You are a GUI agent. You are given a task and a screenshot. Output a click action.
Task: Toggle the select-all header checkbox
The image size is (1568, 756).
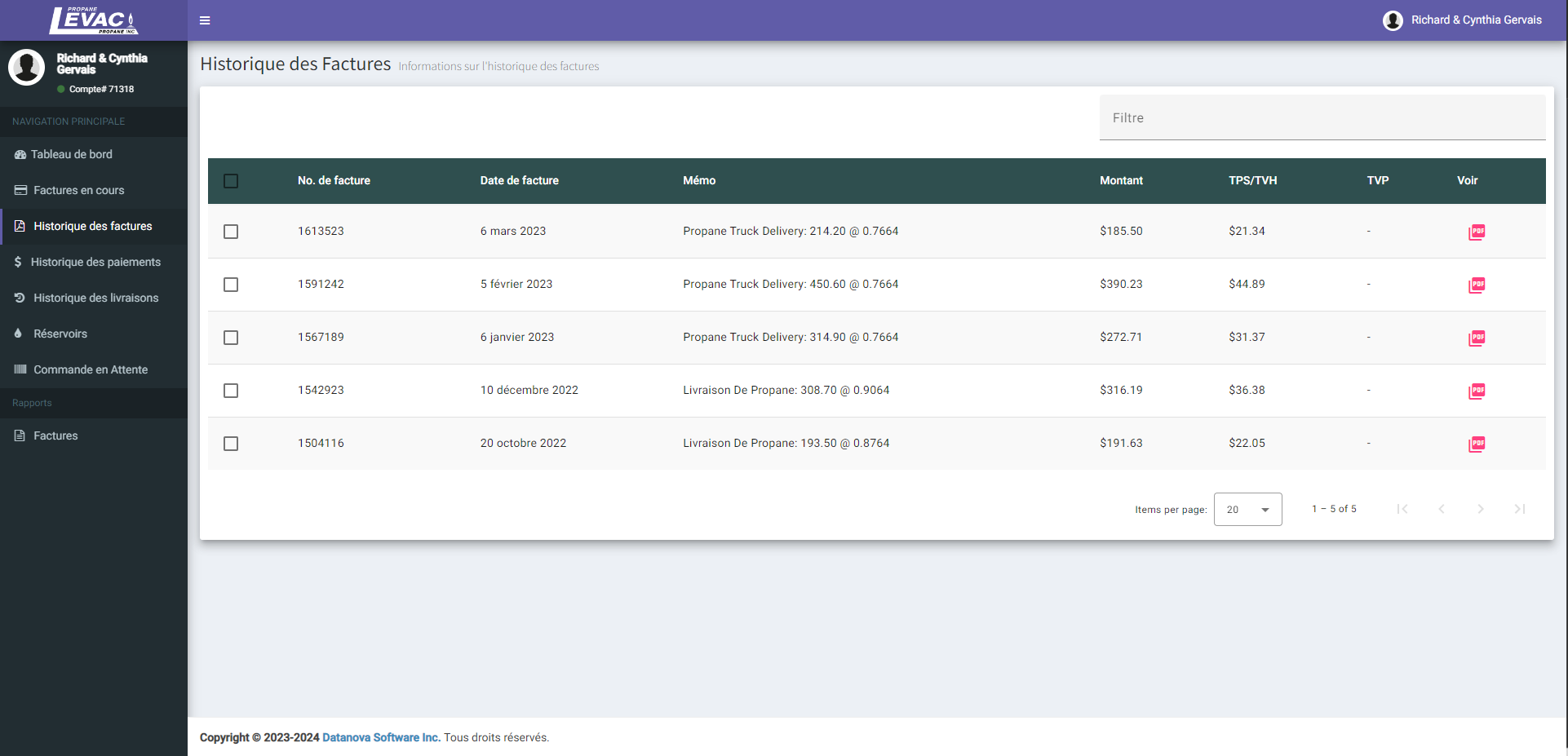pos(231,181)
